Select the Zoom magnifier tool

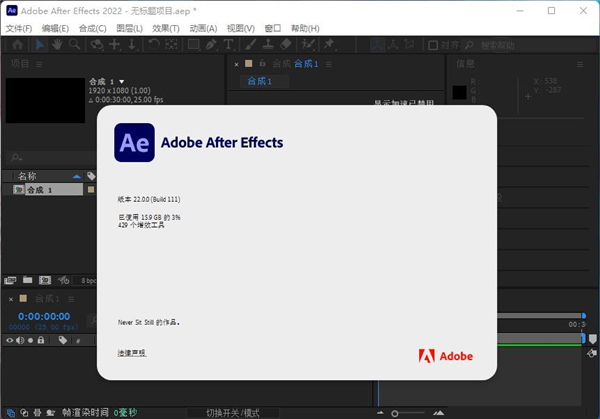pyautogui.click(x=75, y=45)
